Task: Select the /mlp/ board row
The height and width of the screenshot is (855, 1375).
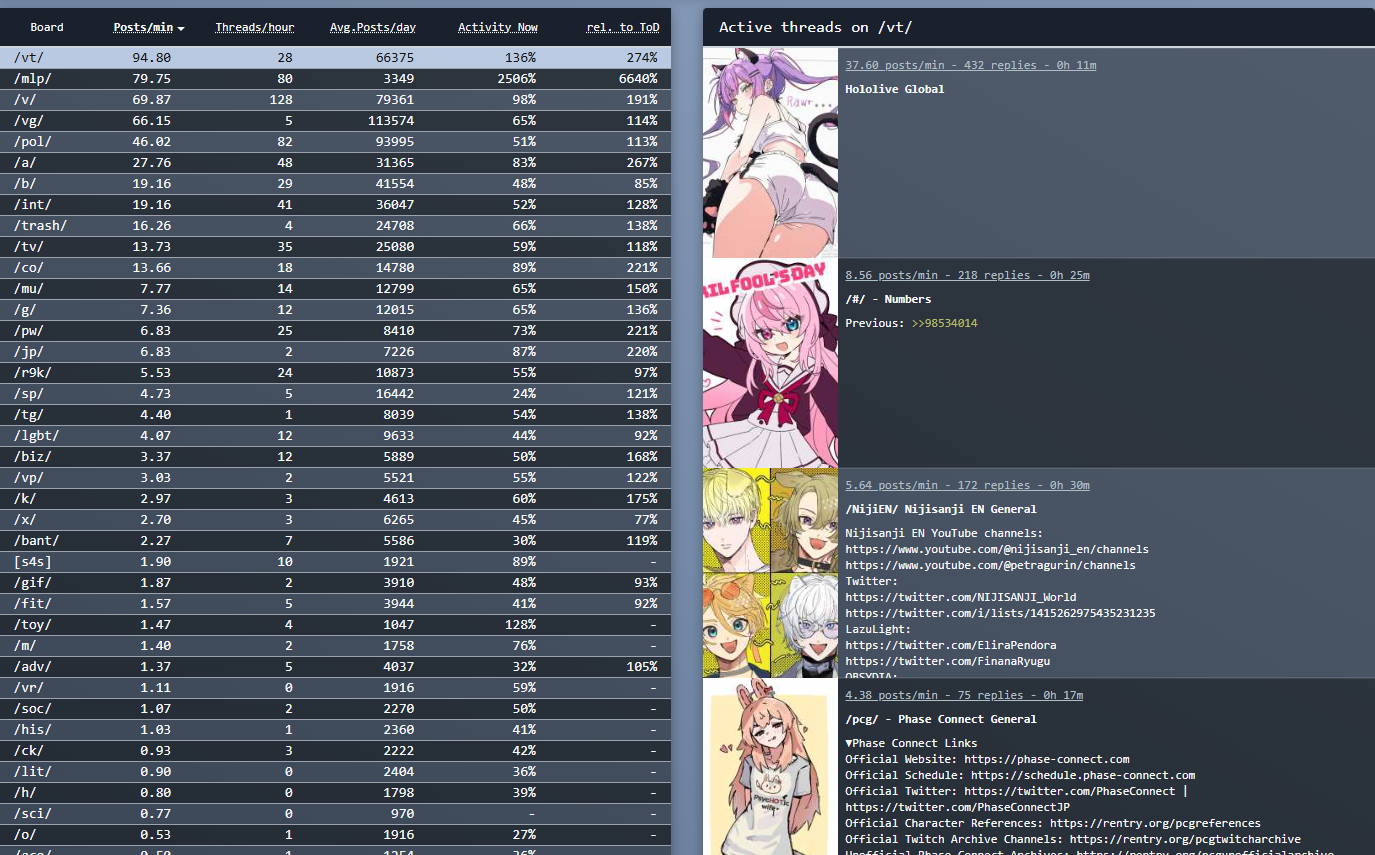Action: [336, 78]
